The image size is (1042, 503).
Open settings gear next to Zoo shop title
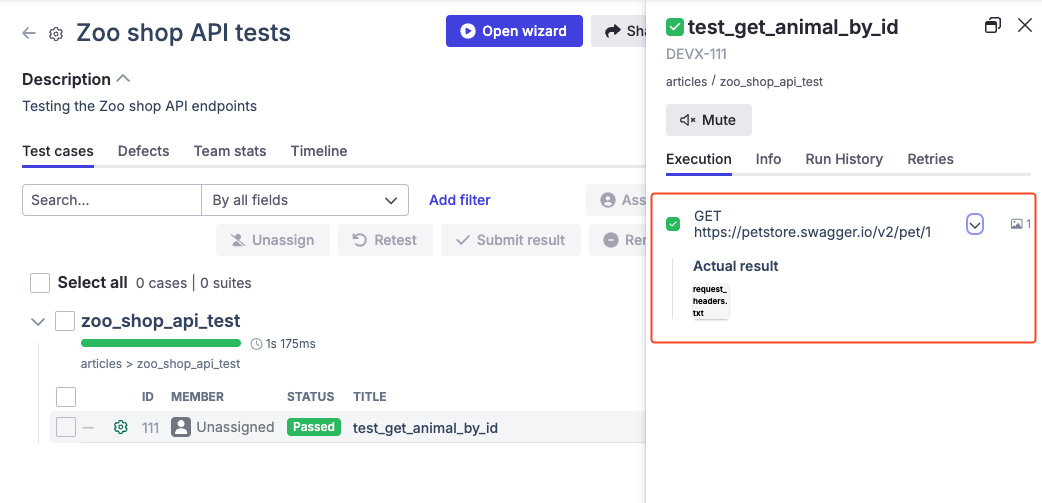point(57,34)
